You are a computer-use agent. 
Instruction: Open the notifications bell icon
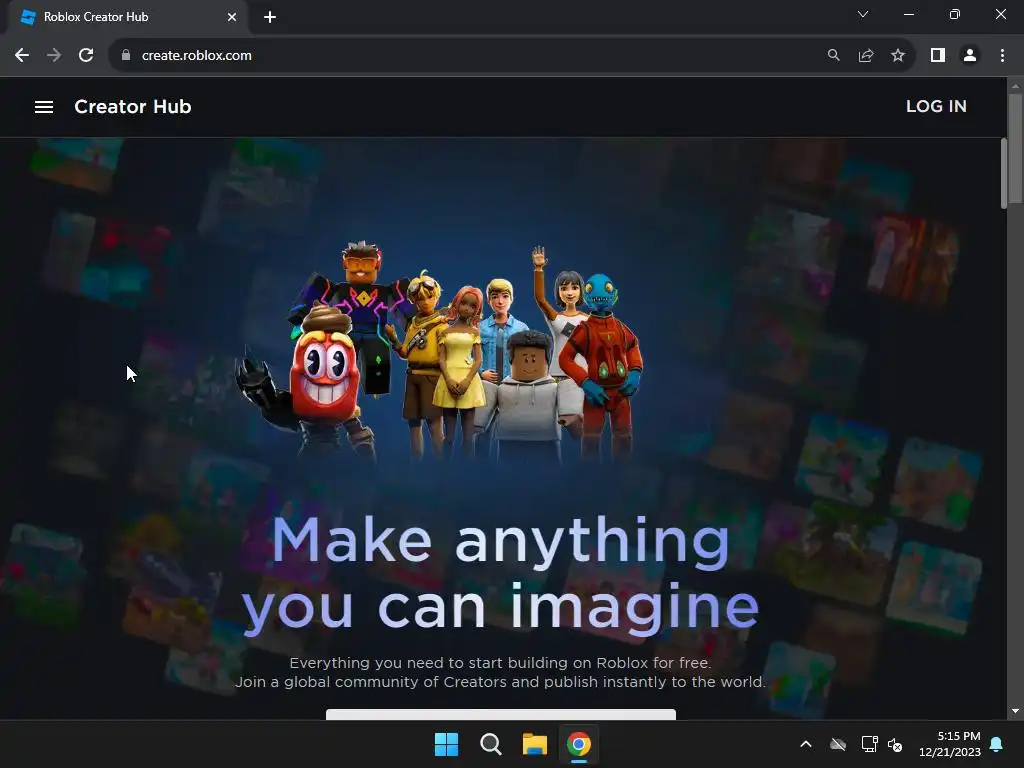[x=997, y=744]
